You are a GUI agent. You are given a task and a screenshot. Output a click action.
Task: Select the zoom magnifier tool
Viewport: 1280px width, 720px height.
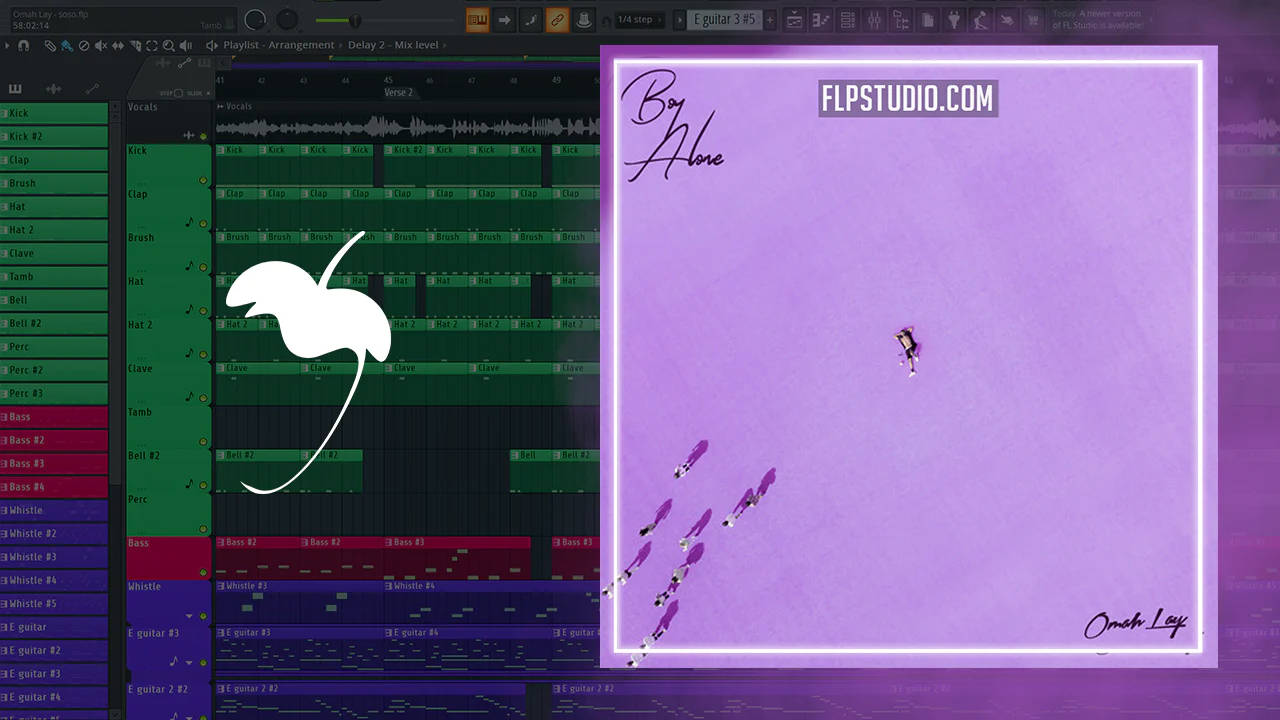(x=169, y=45)
